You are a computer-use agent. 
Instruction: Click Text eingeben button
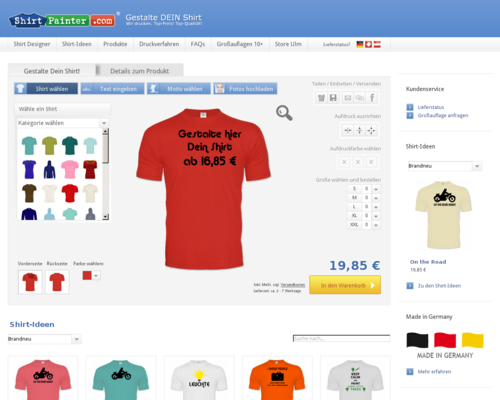(x=112, y=89)
